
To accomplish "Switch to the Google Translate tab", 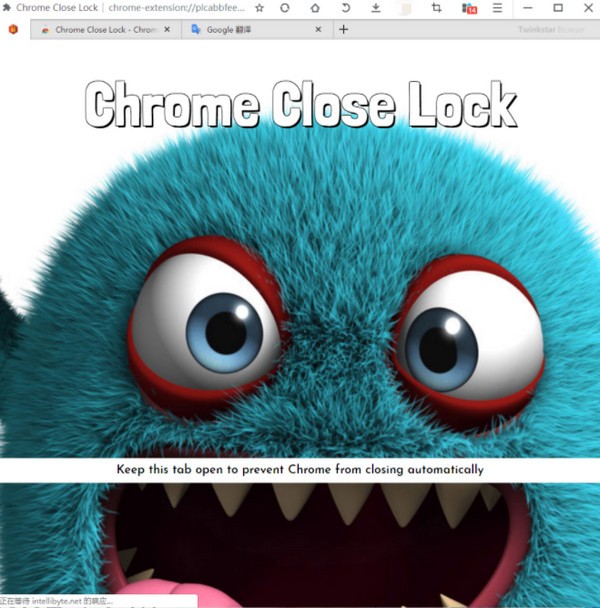I will pos(257,29).
